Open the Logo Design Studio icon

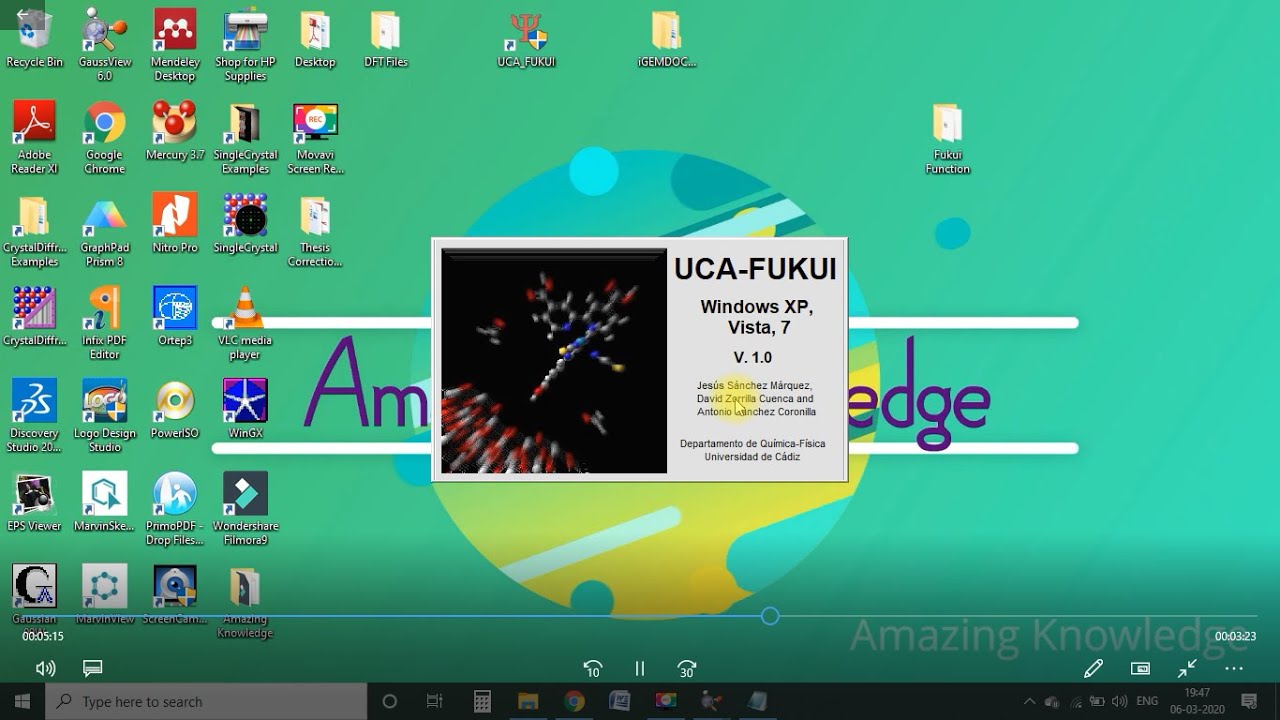click(x=104, y=415)
